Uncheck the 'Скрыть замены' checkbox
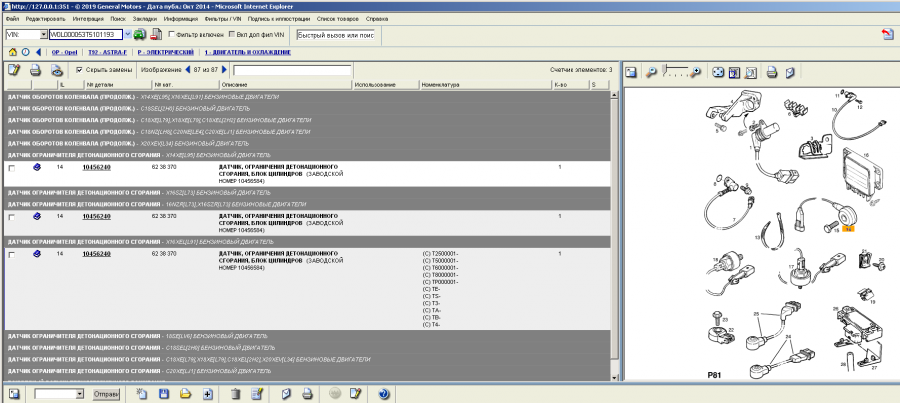Viewport: 900px width, 403px height. tap(79, 70)
